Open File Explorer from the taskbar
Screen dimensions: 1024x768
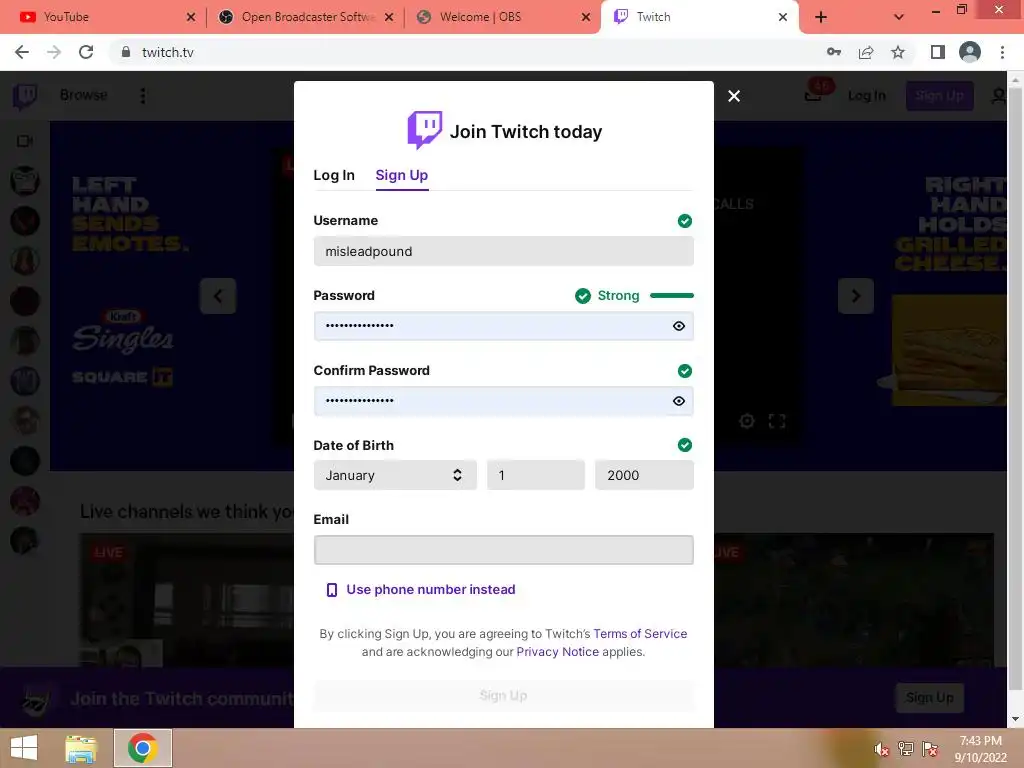click(81, 748)
